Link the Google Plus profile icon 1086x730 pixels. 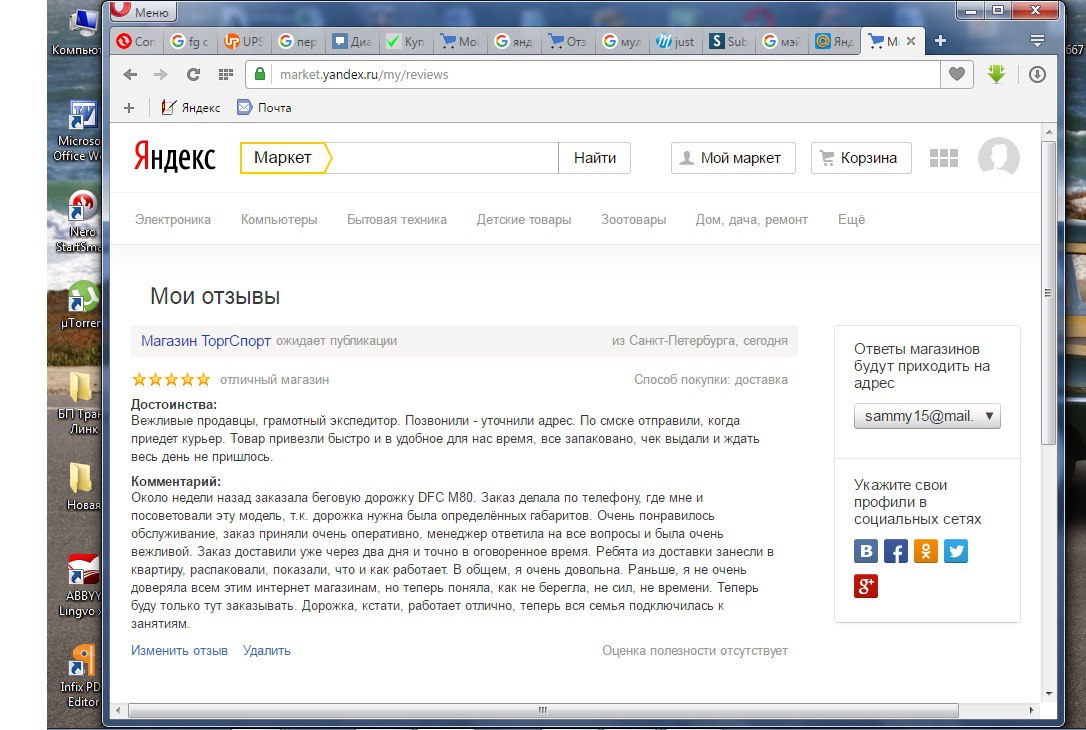point(866,586)
